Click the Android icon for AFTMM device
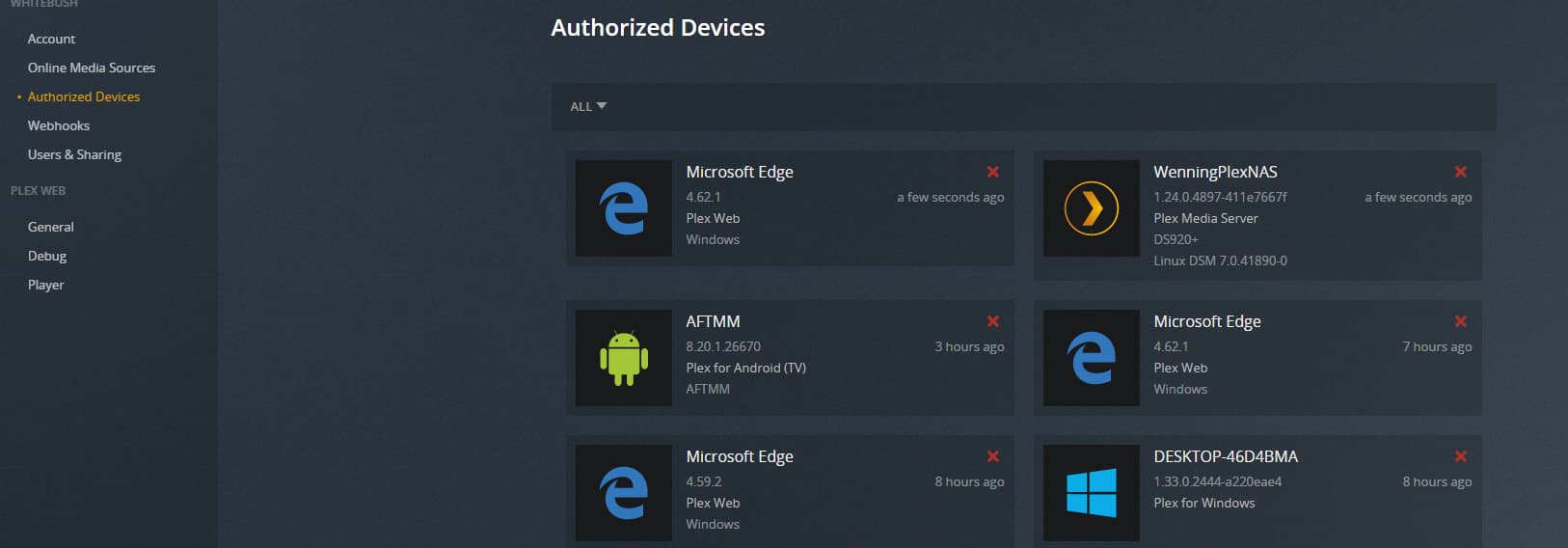Screen dimensions: 1568x548 point(623,358)
